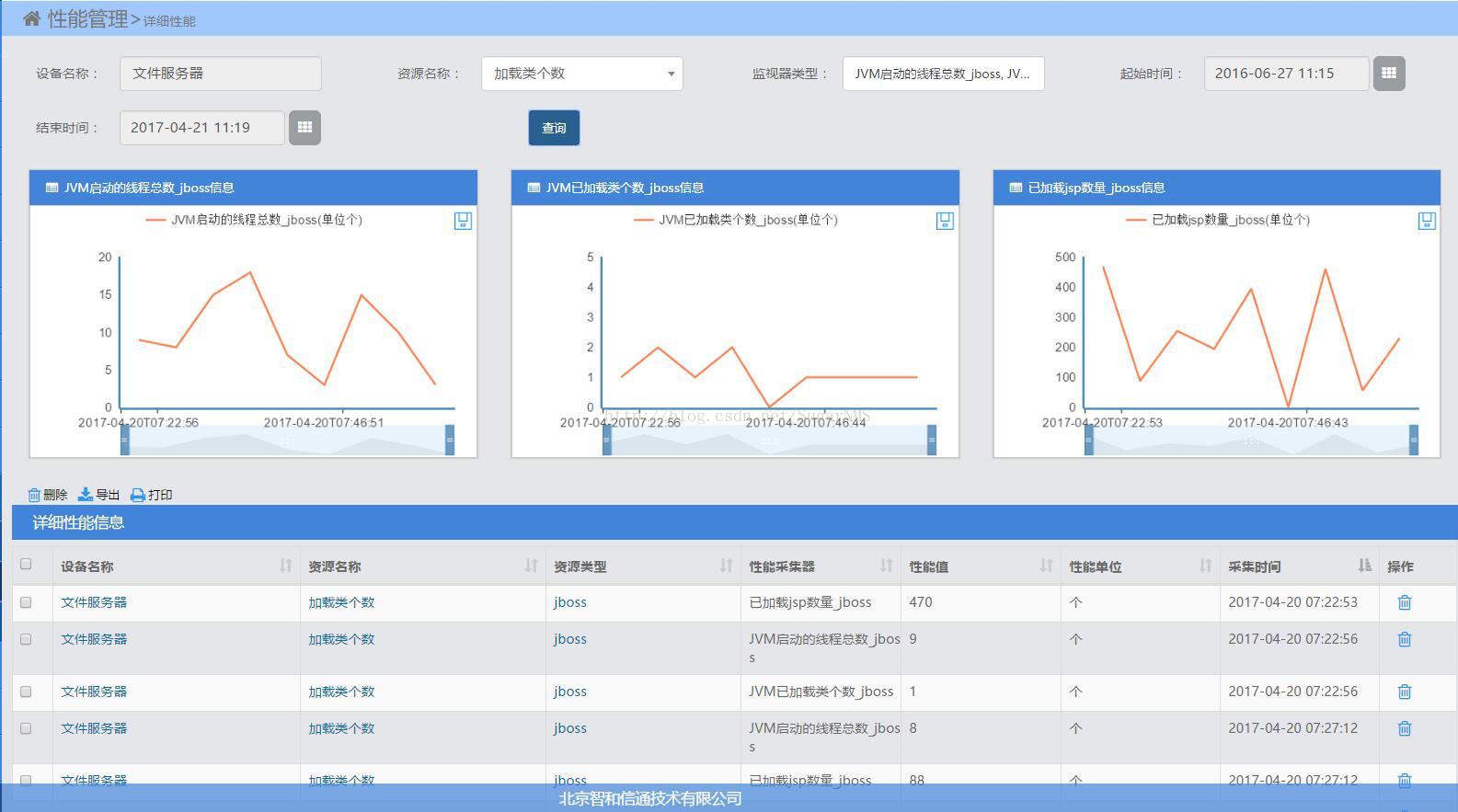Open the 资源名称 dropdown showing 加载类个数

[582, 74]
